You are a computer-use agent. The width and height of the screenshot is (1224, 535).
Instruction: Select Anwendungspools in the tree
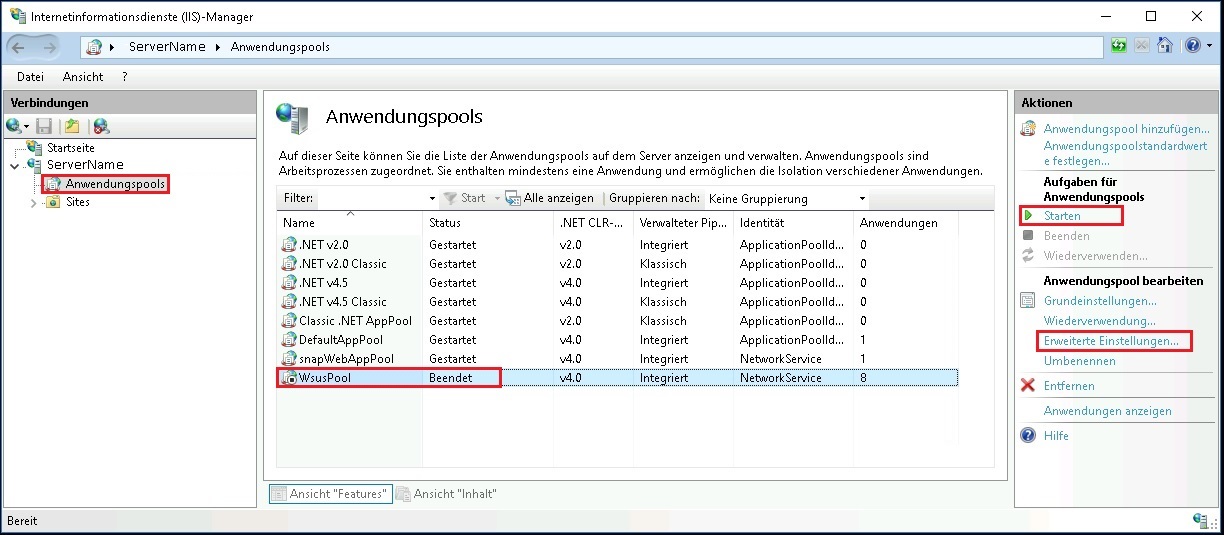(x=115, y=184)
